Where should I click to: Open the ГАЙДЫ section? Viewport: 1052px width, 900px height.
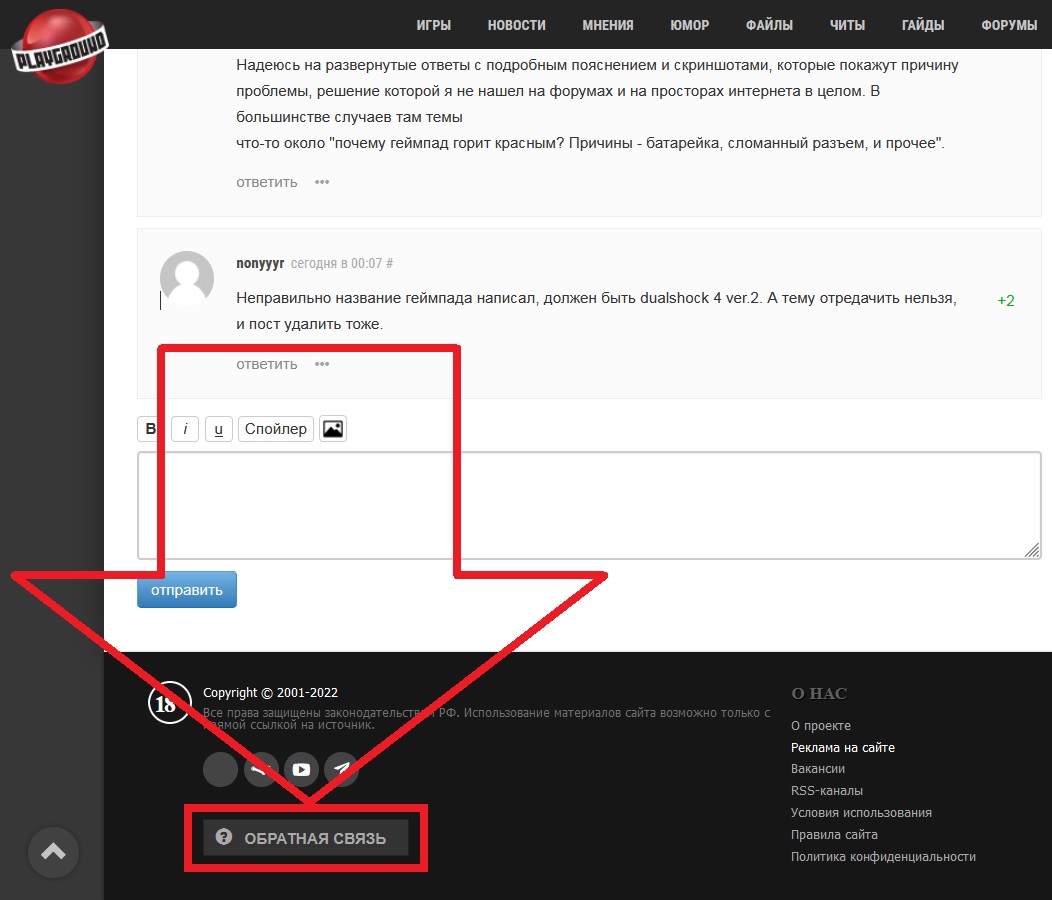click(923, 25)
